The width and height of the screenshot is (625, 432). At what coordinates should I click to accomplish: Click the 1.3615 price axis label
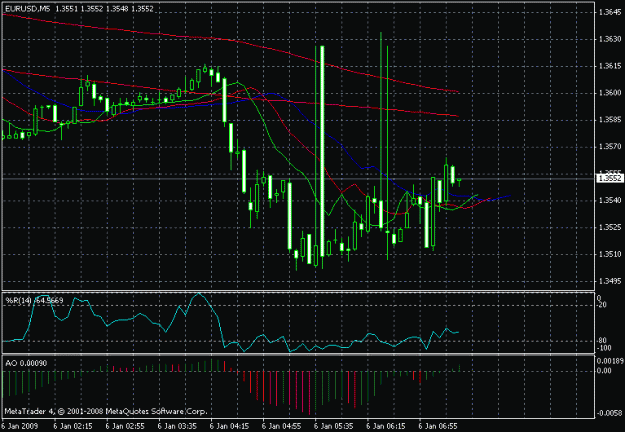[609, 66]
